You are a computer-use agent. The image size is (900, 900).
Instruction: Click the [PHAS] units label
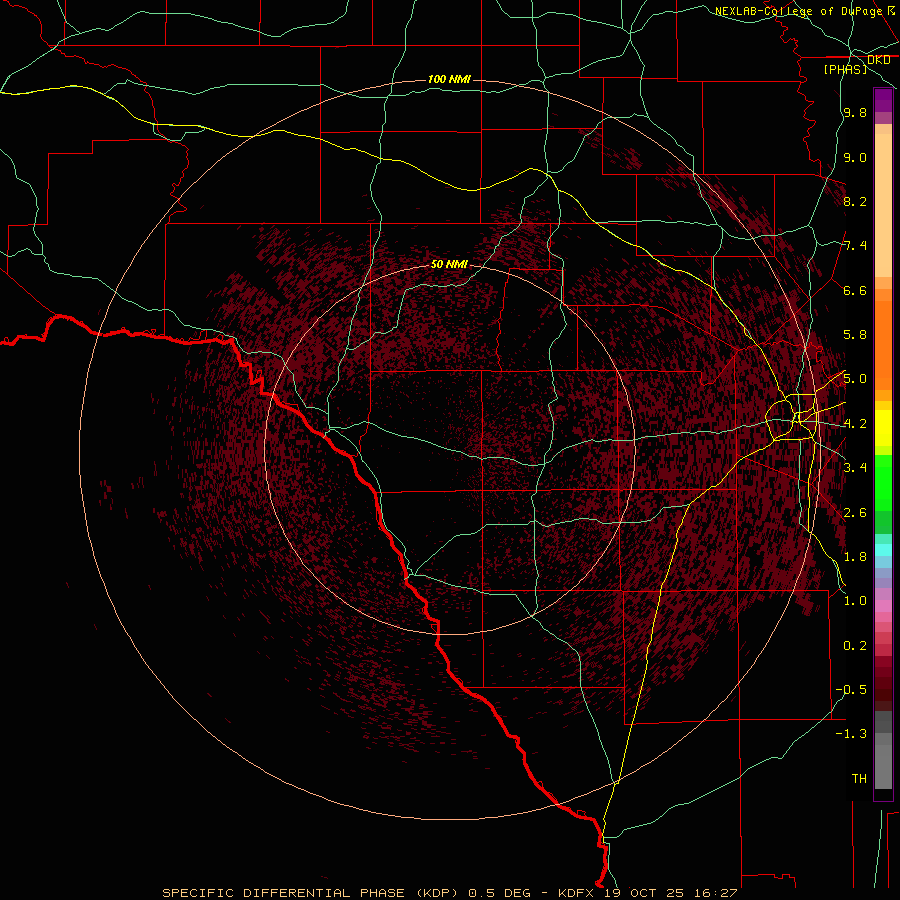845,69
